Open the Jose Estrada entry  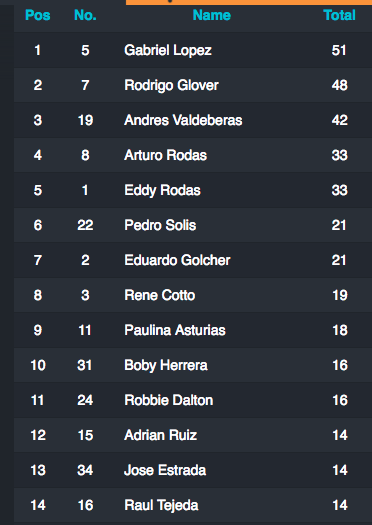pos(165,470)
